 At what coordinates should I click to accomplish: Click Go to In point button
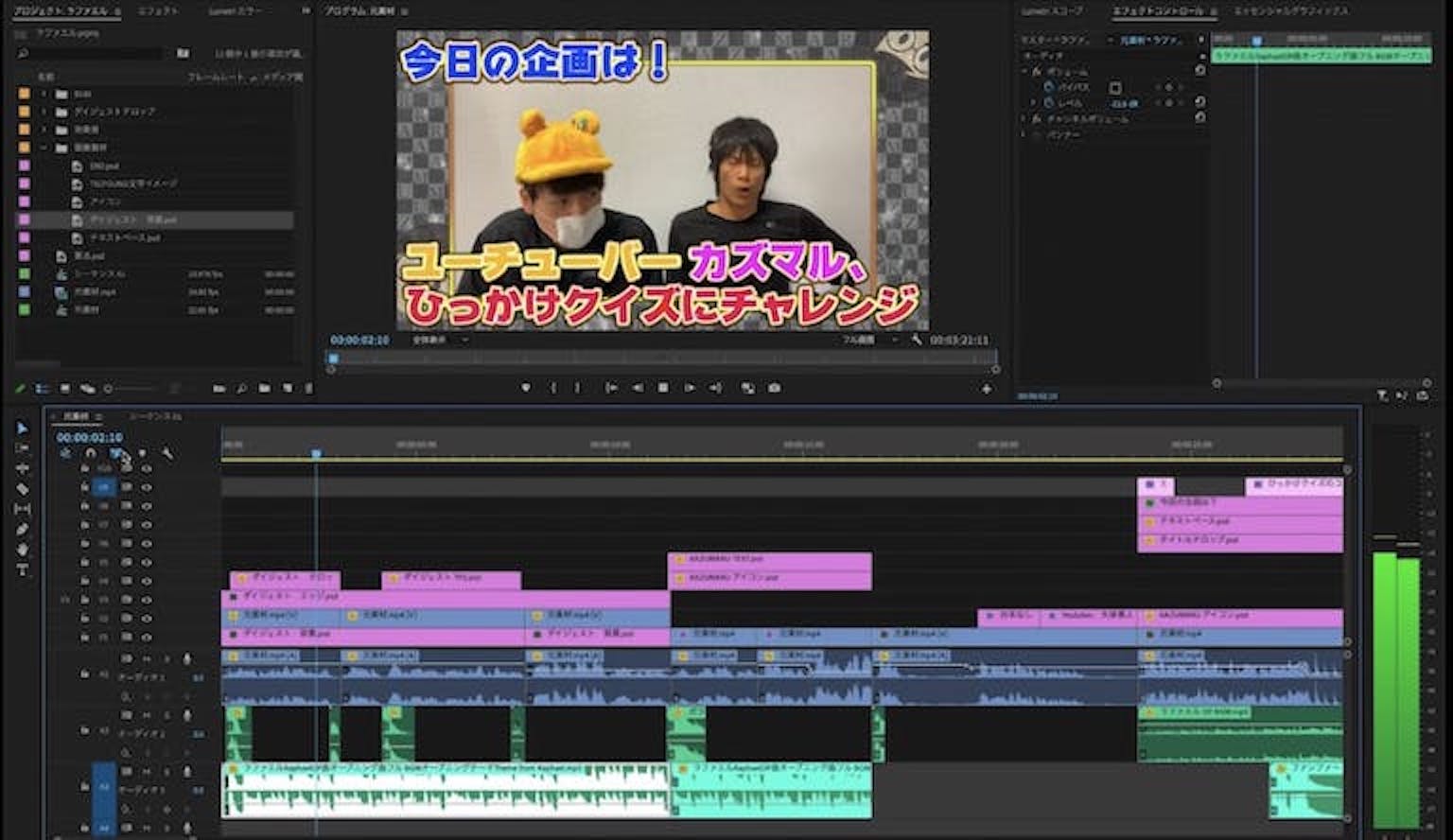click(x=611, y=388)
